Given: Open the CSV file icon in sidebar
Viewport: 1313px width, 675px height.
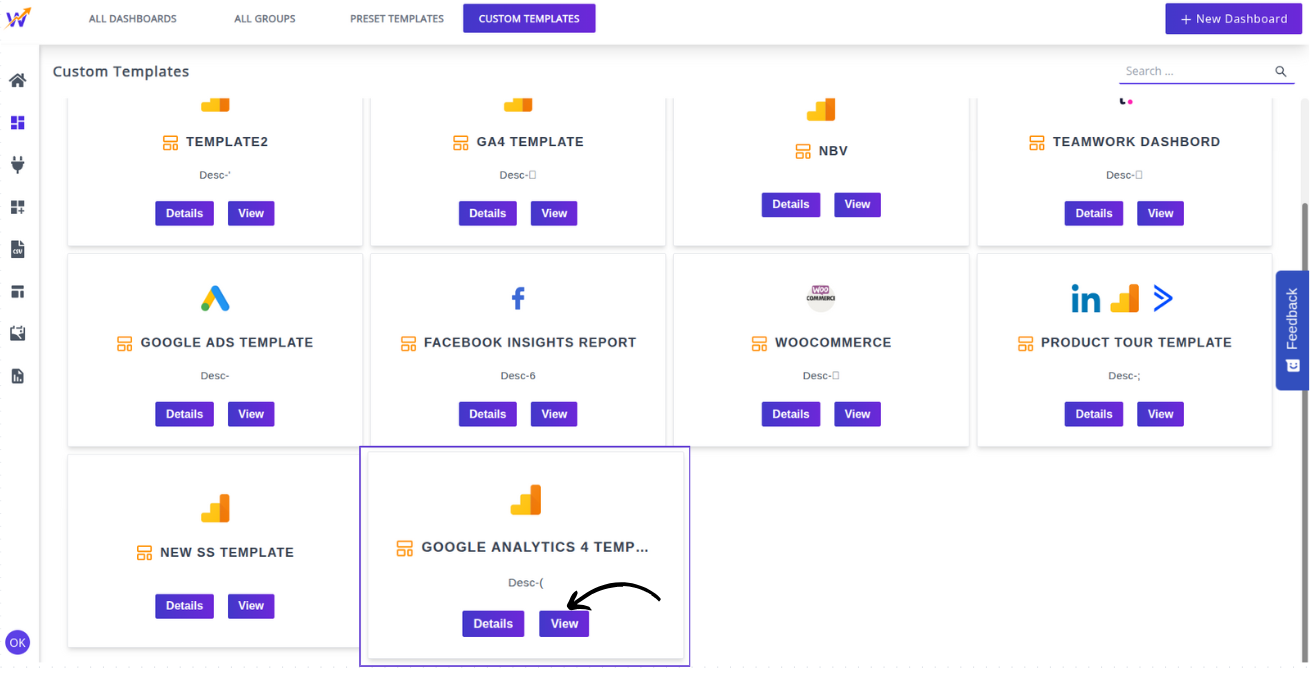Looking at the screenshot, I should click(17, 249).
